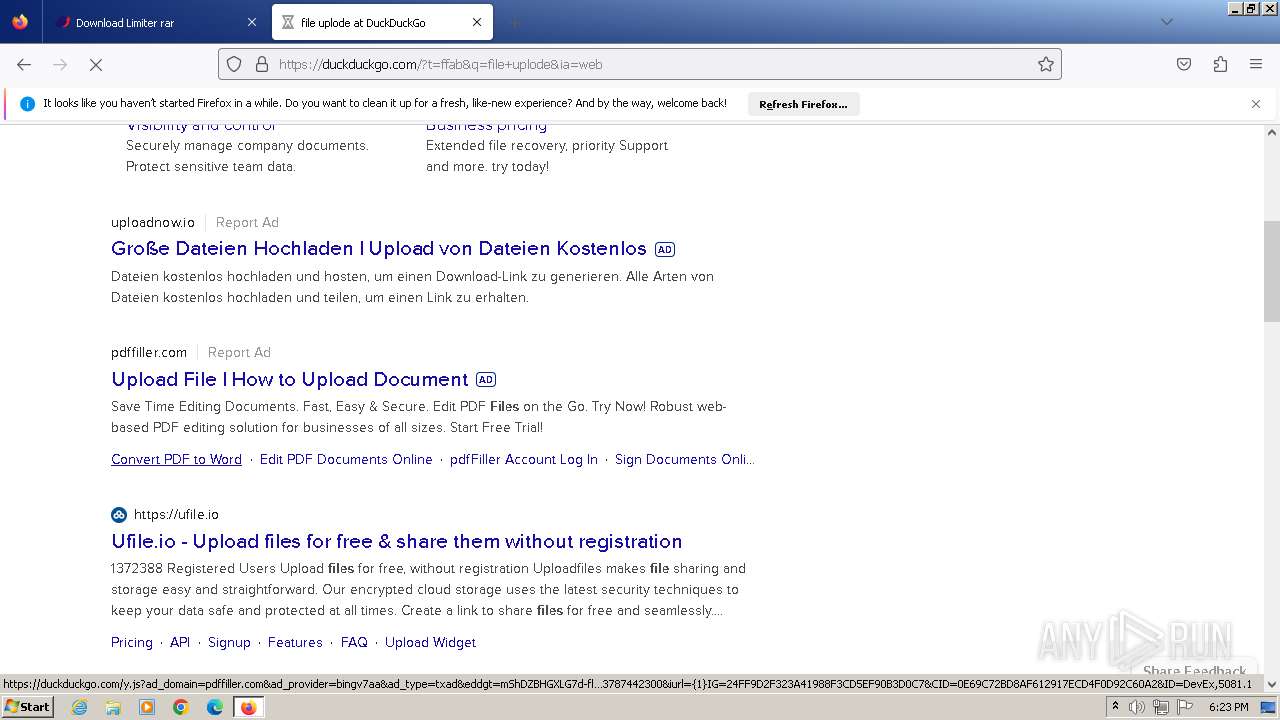Click the duckduckgo.com address bar
Viewport: 1280px width, 720px height.
pos(640,64)
